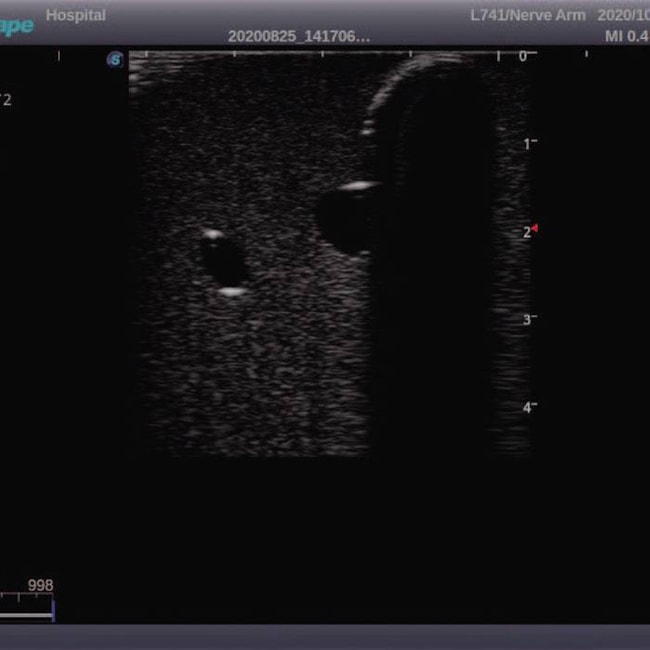Click the 2 cm depth scale mark
Screen dimensions: 650x650
tap(525, 232)
